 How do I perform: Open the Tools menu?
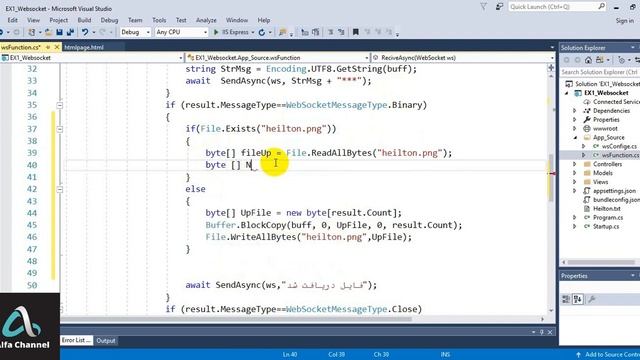pos(159,20)
